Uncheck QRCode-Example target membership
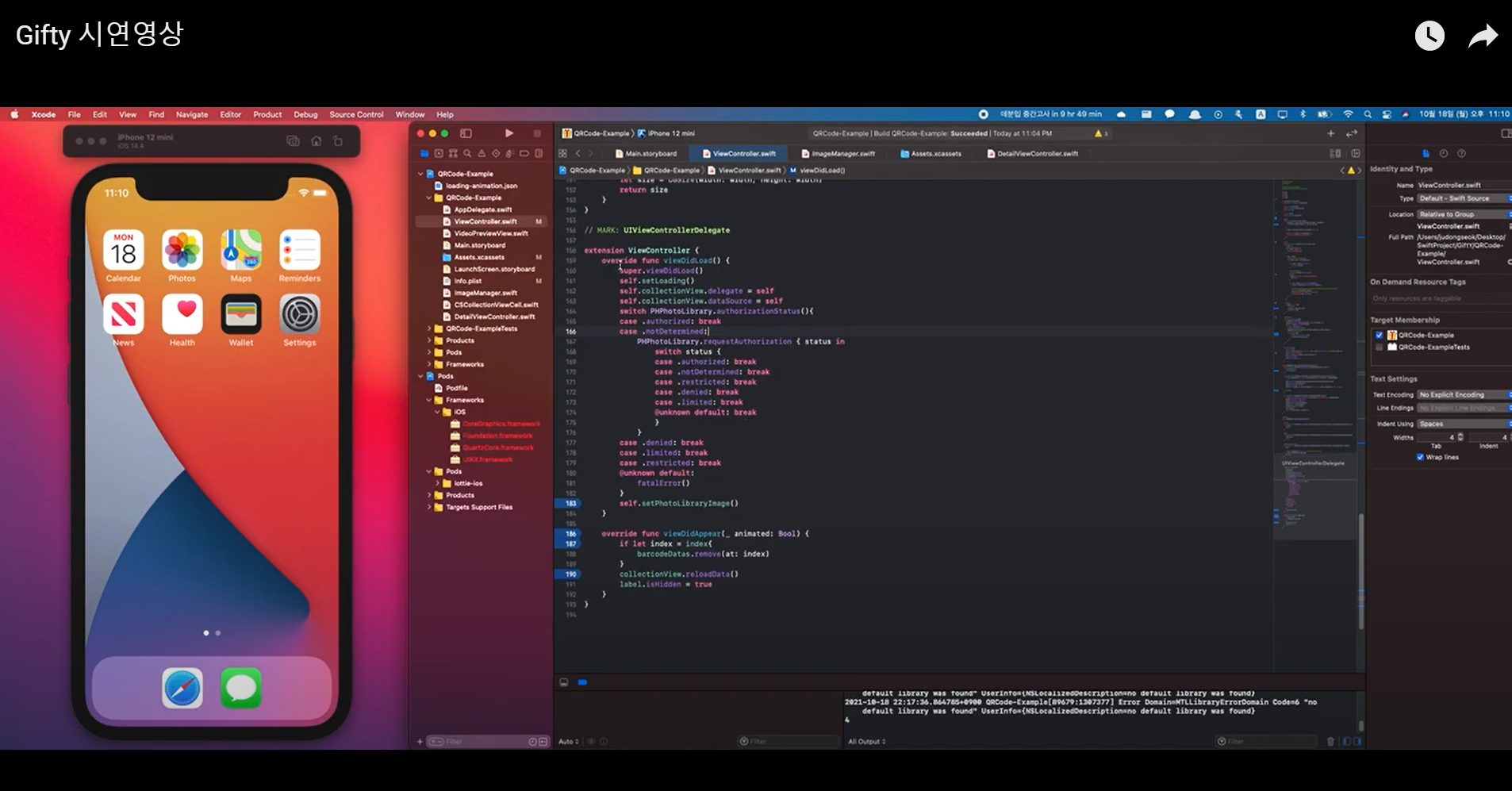This screenshot has width=1512, height=791. pos(1380,335)
